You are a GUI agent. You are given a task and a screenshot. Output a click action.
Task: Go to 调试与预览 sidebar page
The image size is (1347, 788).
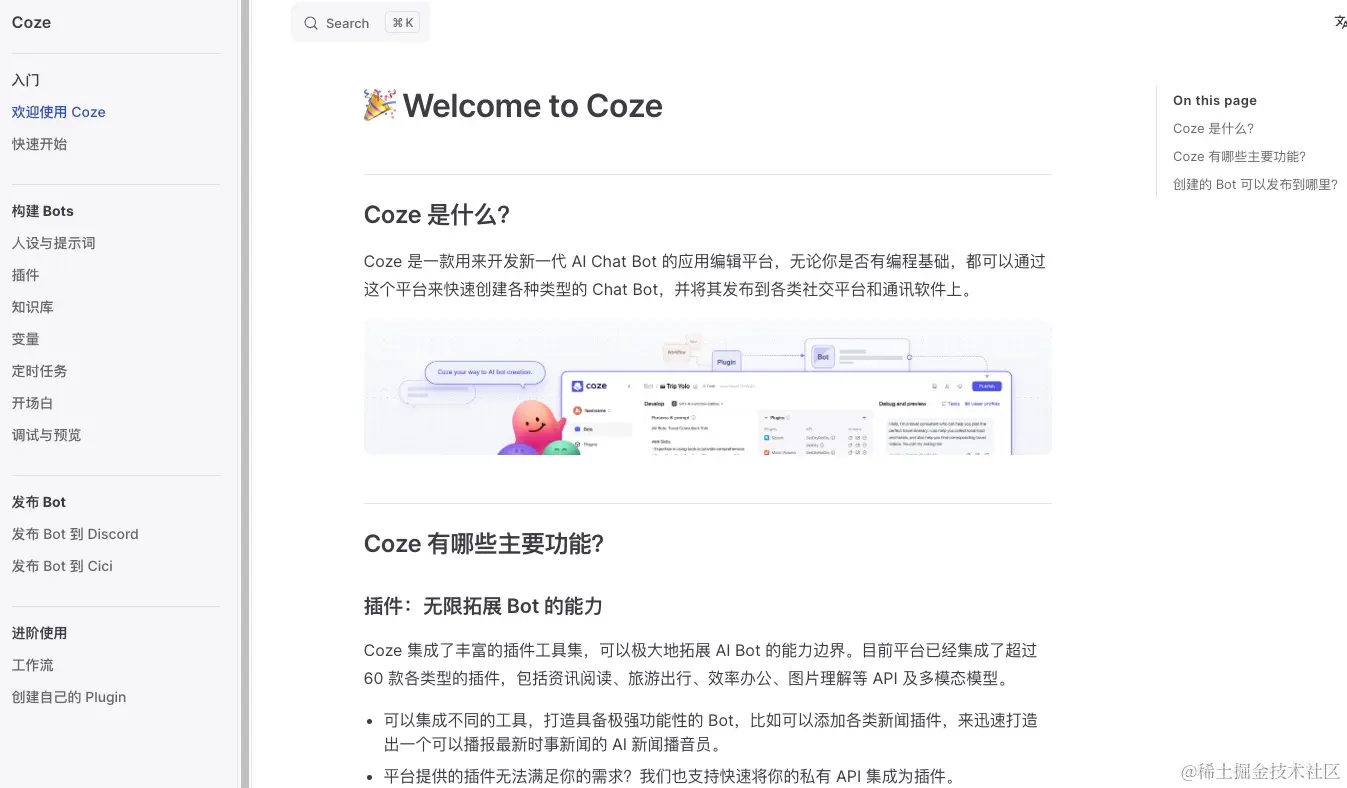(47, 435)
